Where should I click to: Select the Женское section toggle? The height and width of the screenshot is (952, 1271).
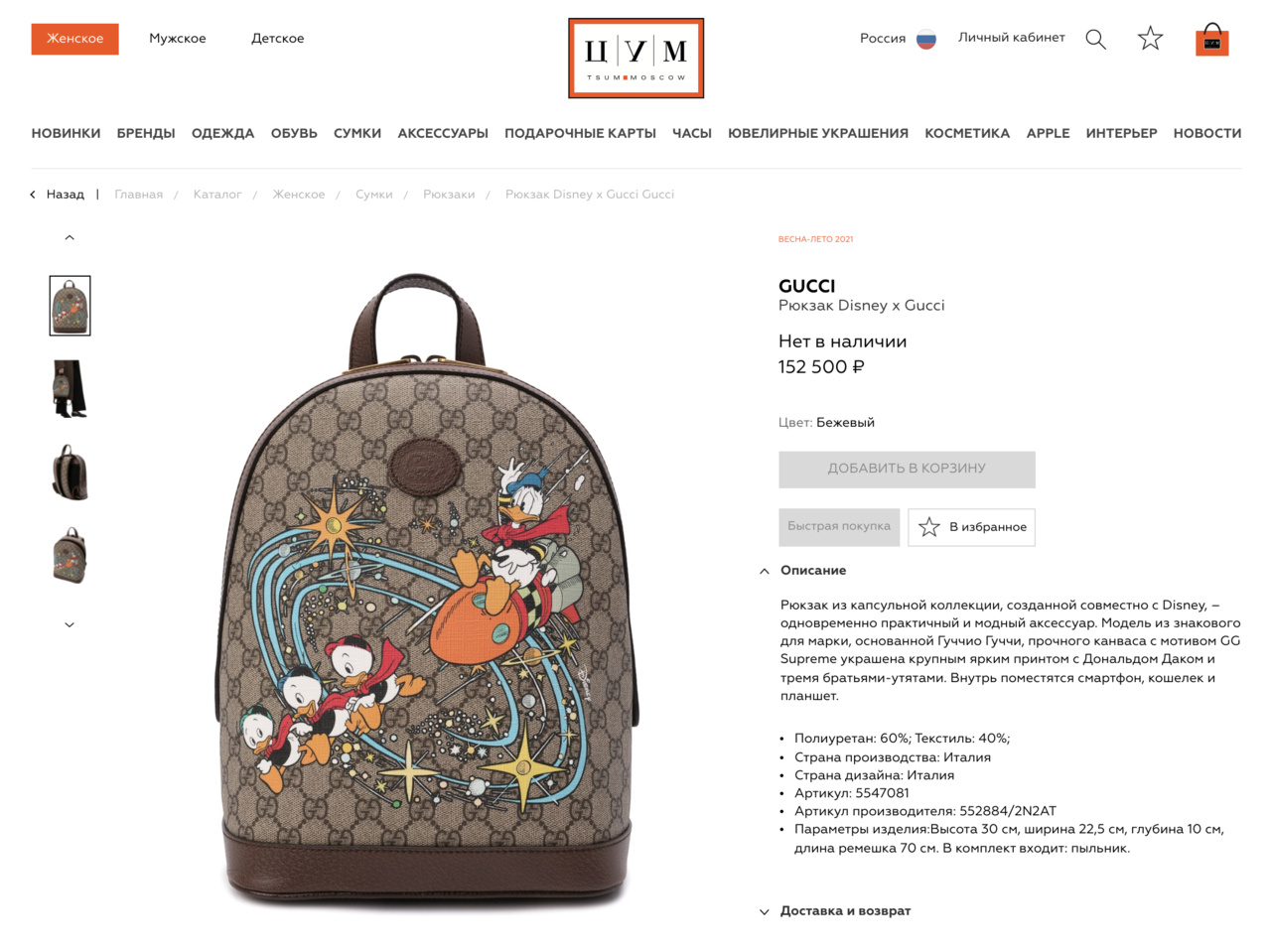click(x=74, y=39)
